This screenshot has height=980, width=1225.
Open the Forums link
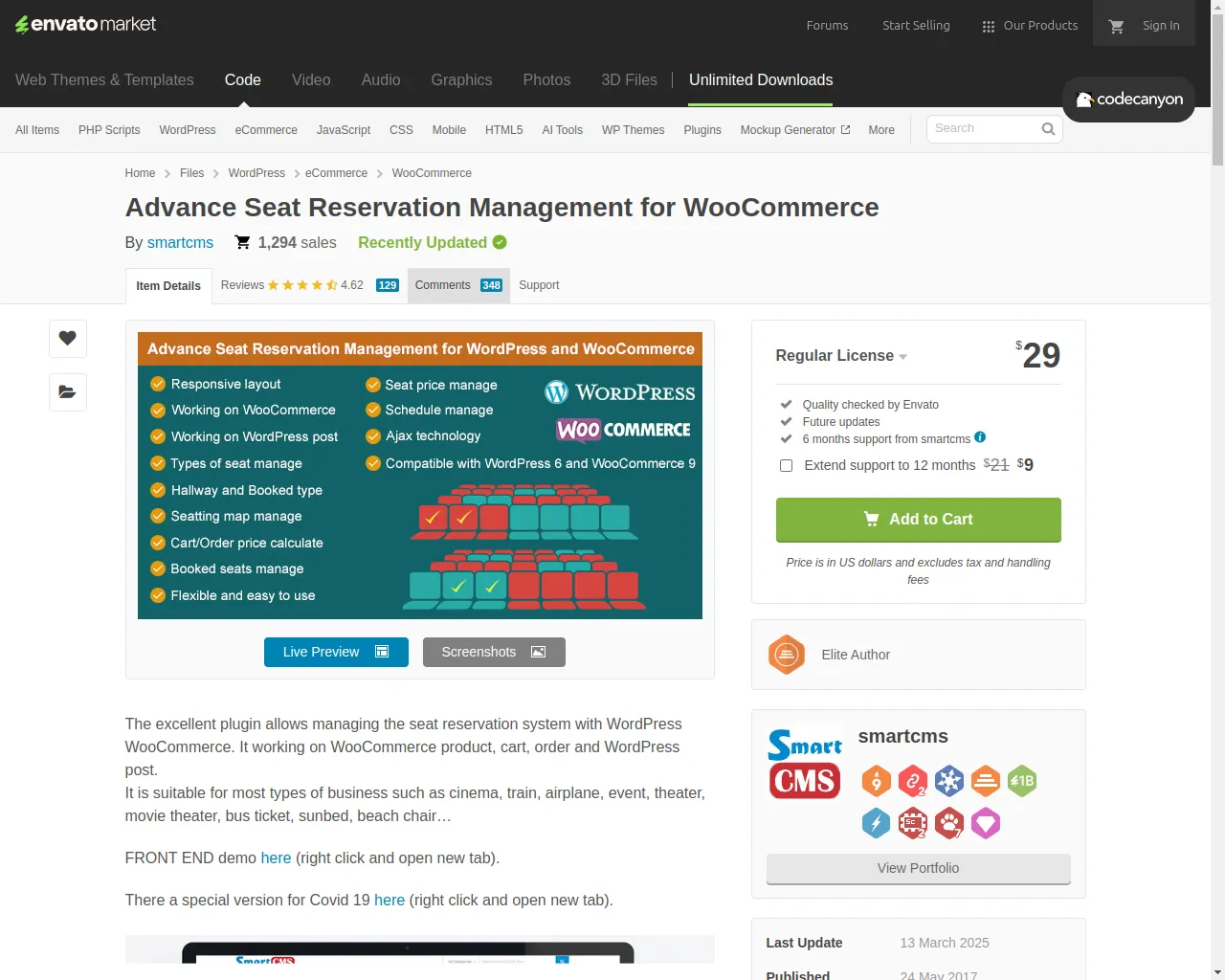pos(827,26)
